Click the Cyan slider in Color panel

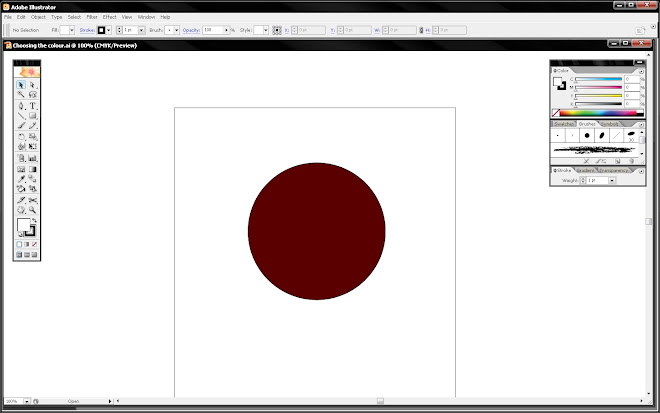[x=598, y=79]
